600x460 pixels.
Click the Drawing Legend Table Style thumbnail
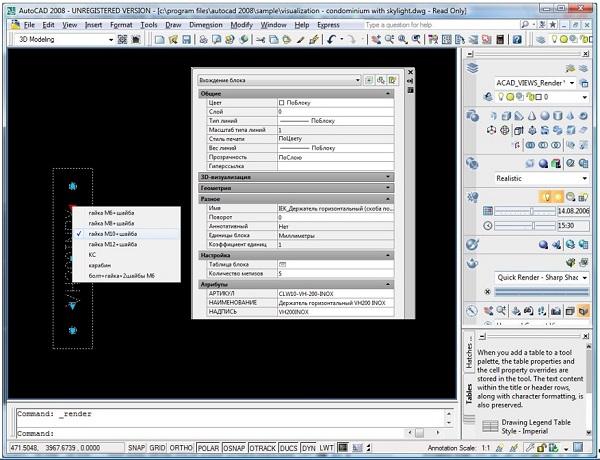490,426
